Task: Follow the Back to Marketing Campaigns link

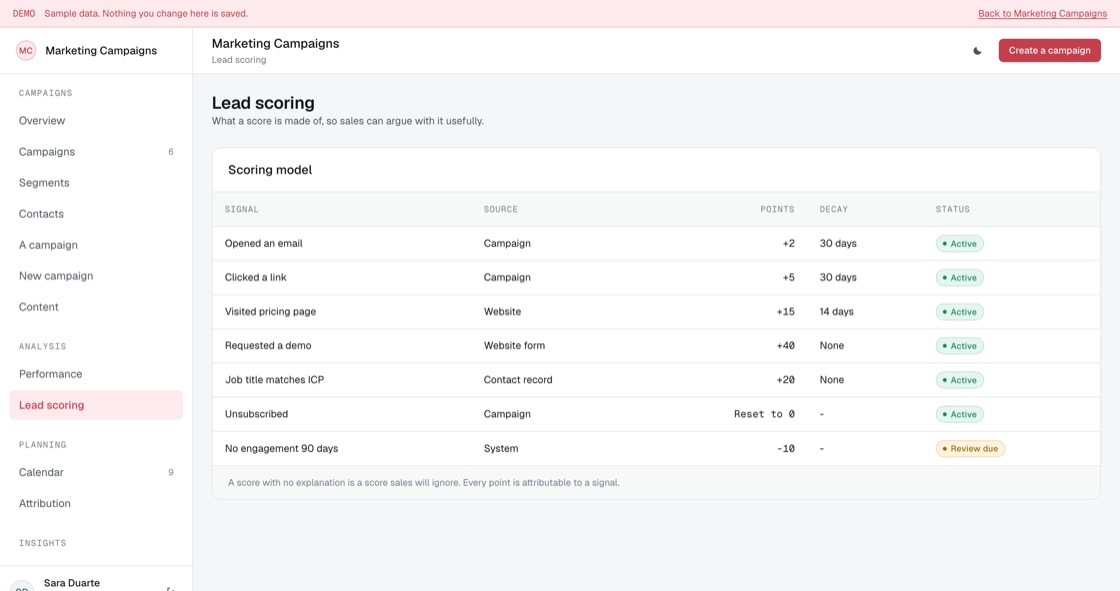Action: [x=1042, y=14]
